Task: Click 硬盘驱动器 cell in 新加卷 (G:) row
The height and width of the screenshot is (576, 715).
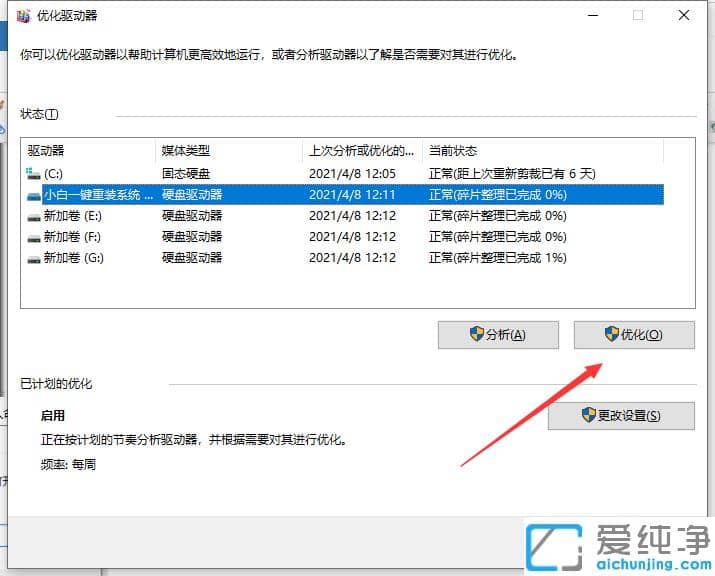Action: click(x=192, y=258)
